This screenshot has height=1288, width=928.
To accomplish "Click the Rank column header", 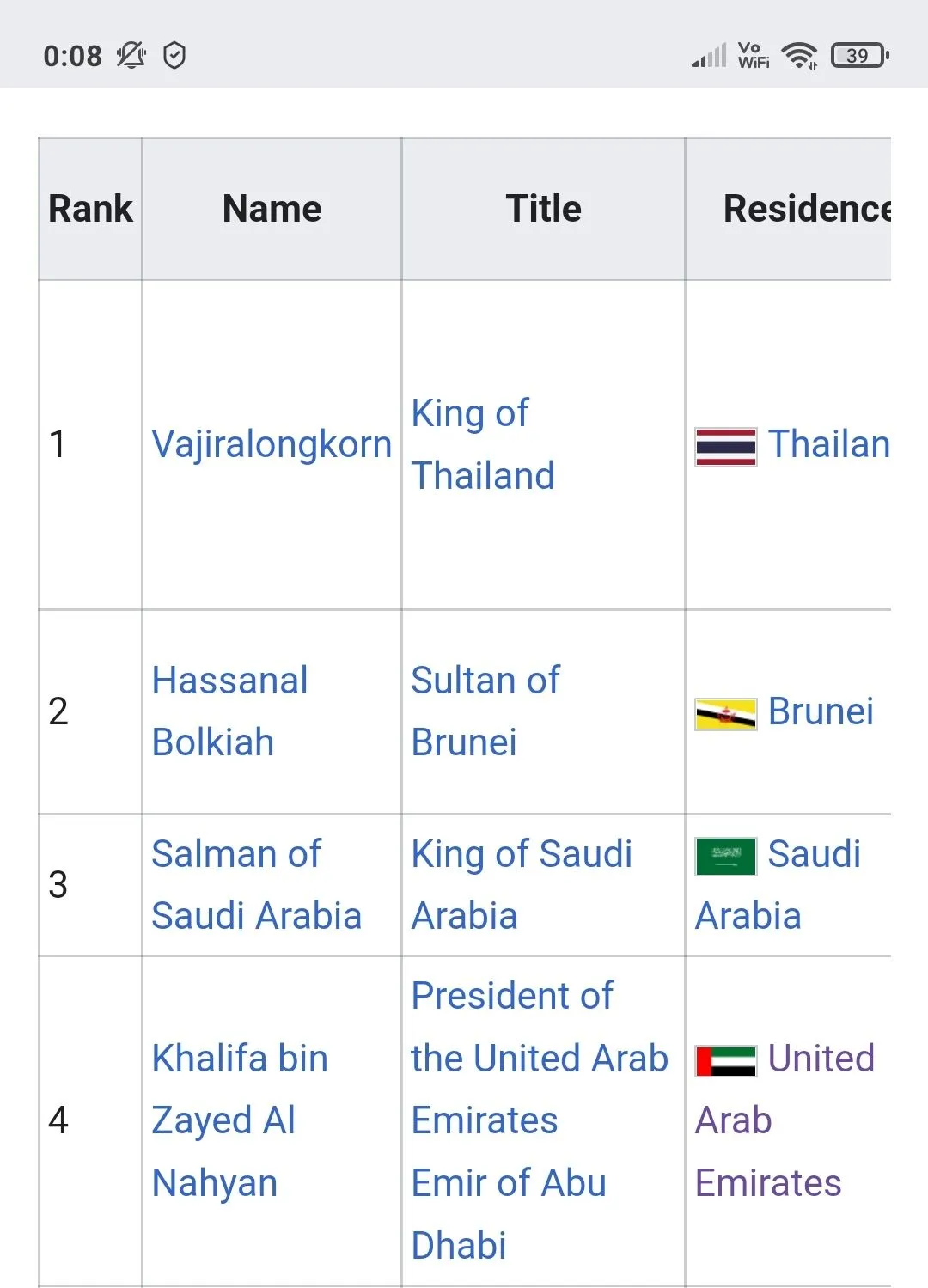I will 90,209.
